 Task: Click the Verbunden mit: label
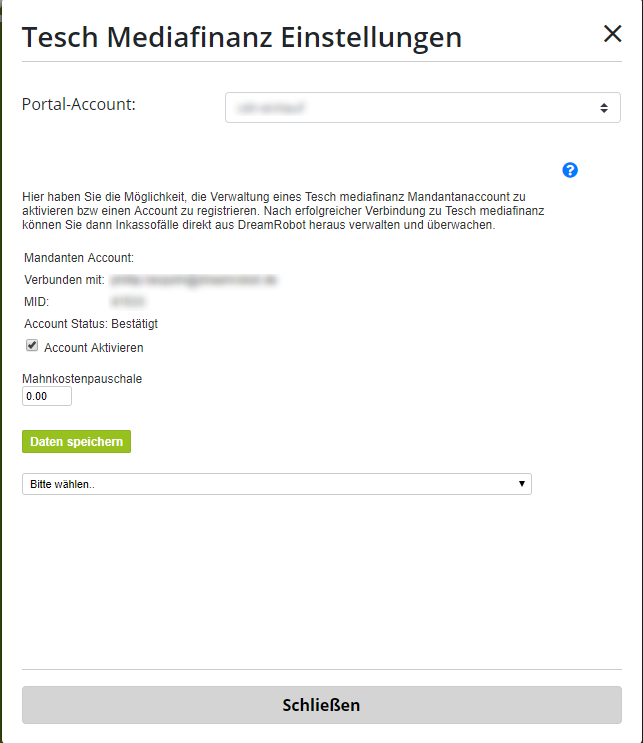pos(64,280)
